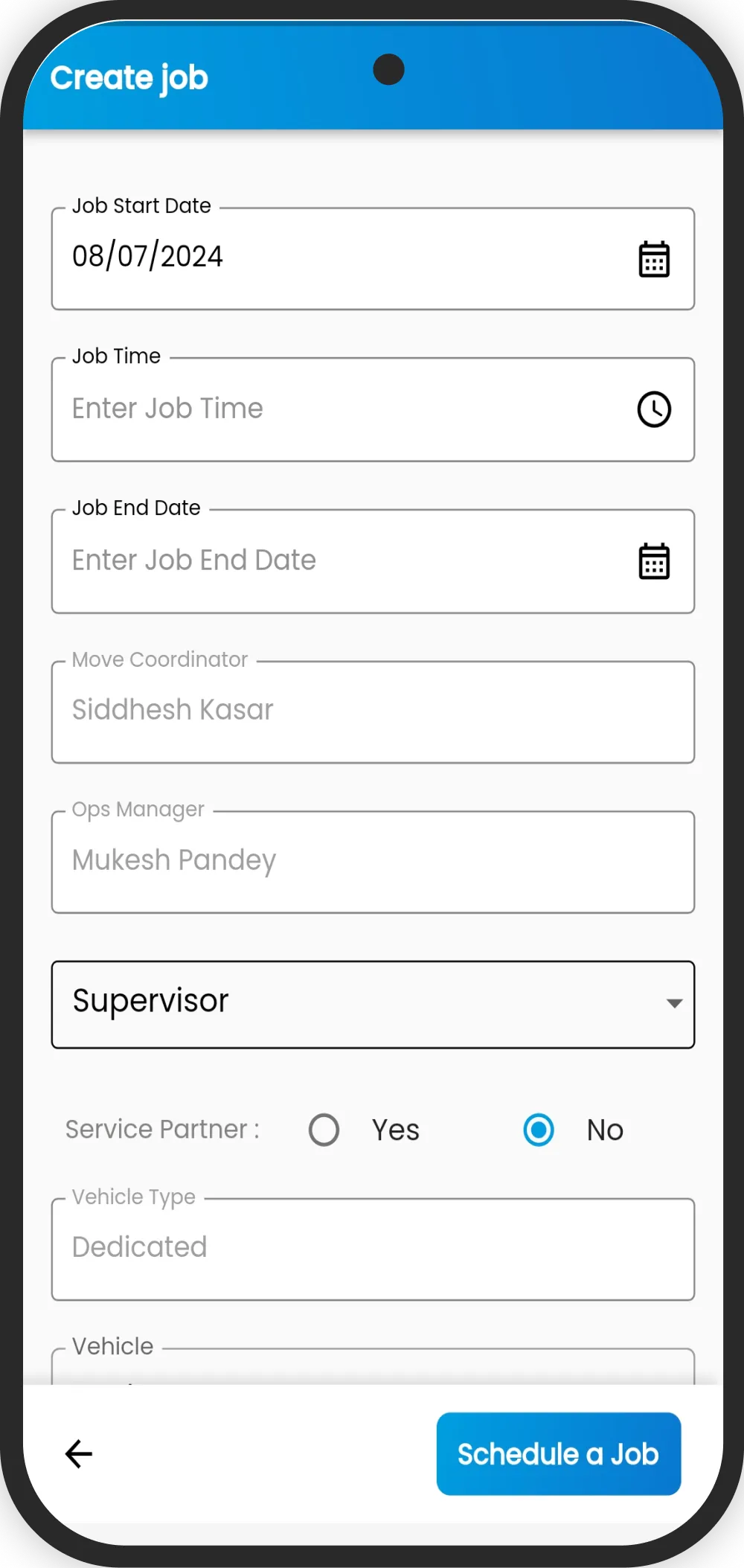
Task: Open the Vehicle Type field
Action: (372, 1249)
